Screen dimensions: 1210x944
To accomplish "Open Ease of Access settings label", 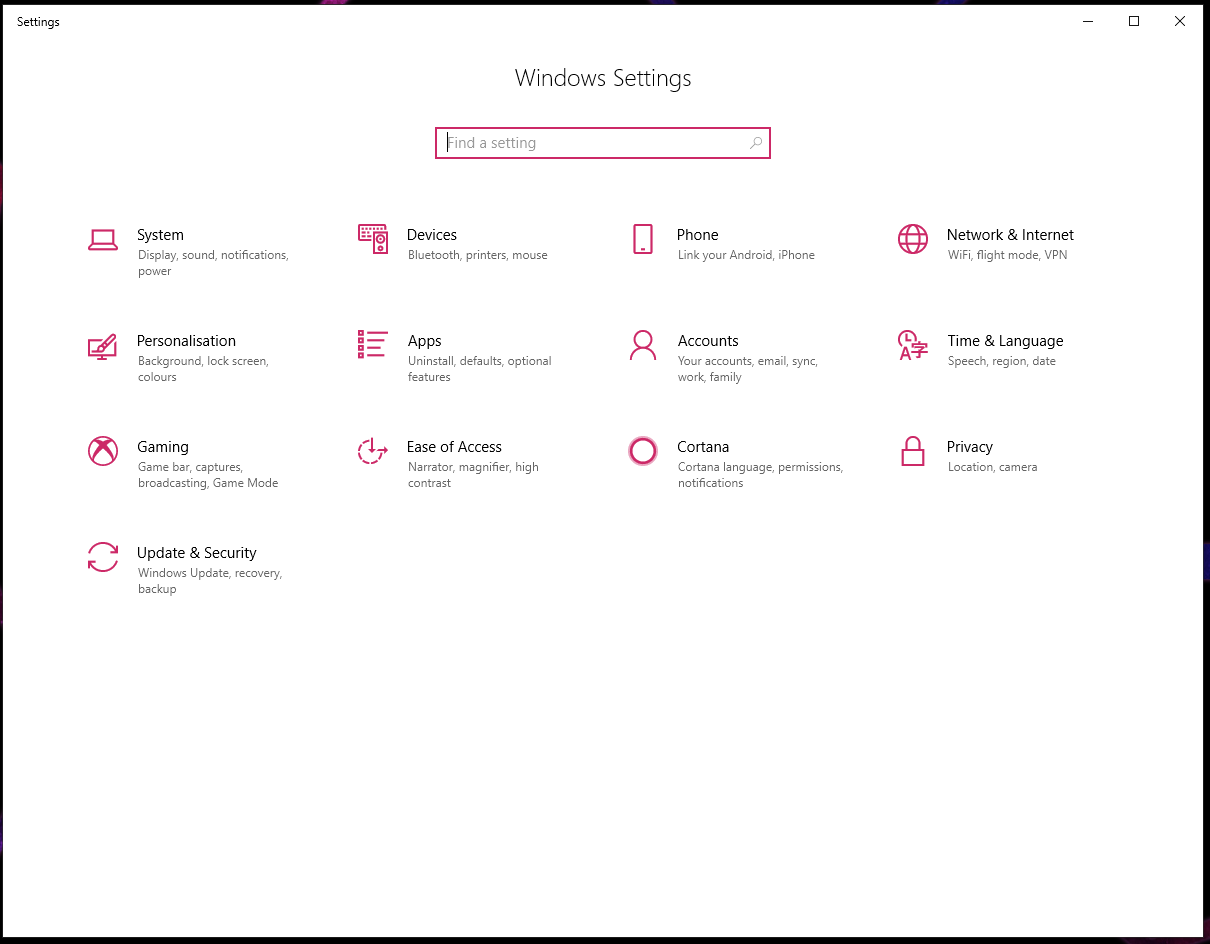I will (454, 447).
